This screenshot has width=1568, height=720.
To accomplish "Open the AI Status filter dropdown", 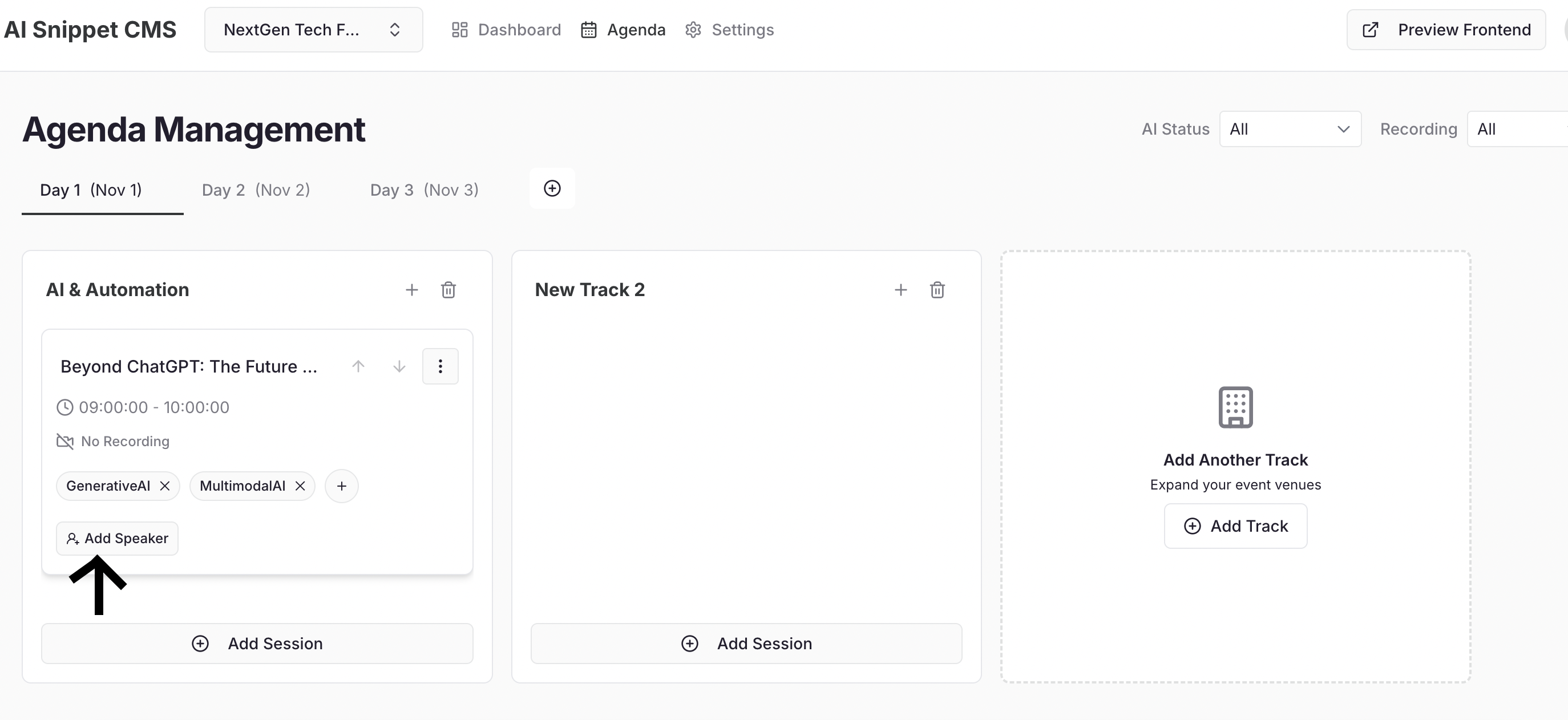I will pyautogui.click(x=1289, y=129).
